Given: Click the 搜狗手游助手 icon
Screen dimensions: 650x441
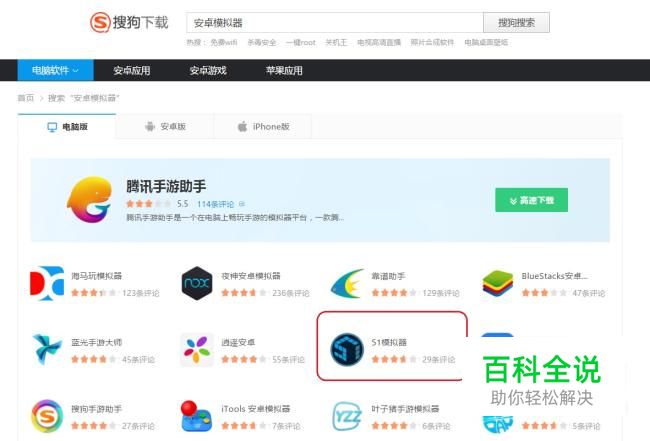Looking at the screenshot, I should pos(47,416).
